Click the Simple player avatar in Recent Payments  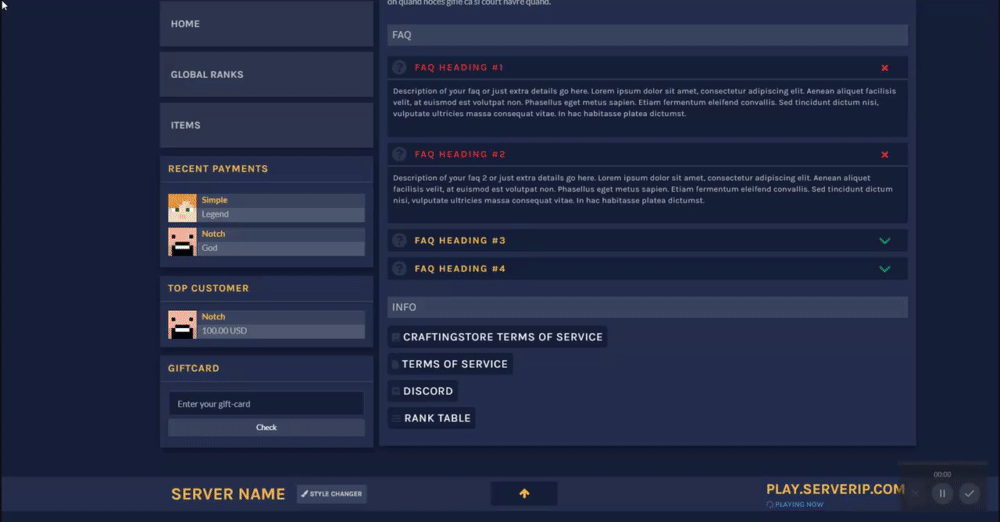tap(182, 208)
